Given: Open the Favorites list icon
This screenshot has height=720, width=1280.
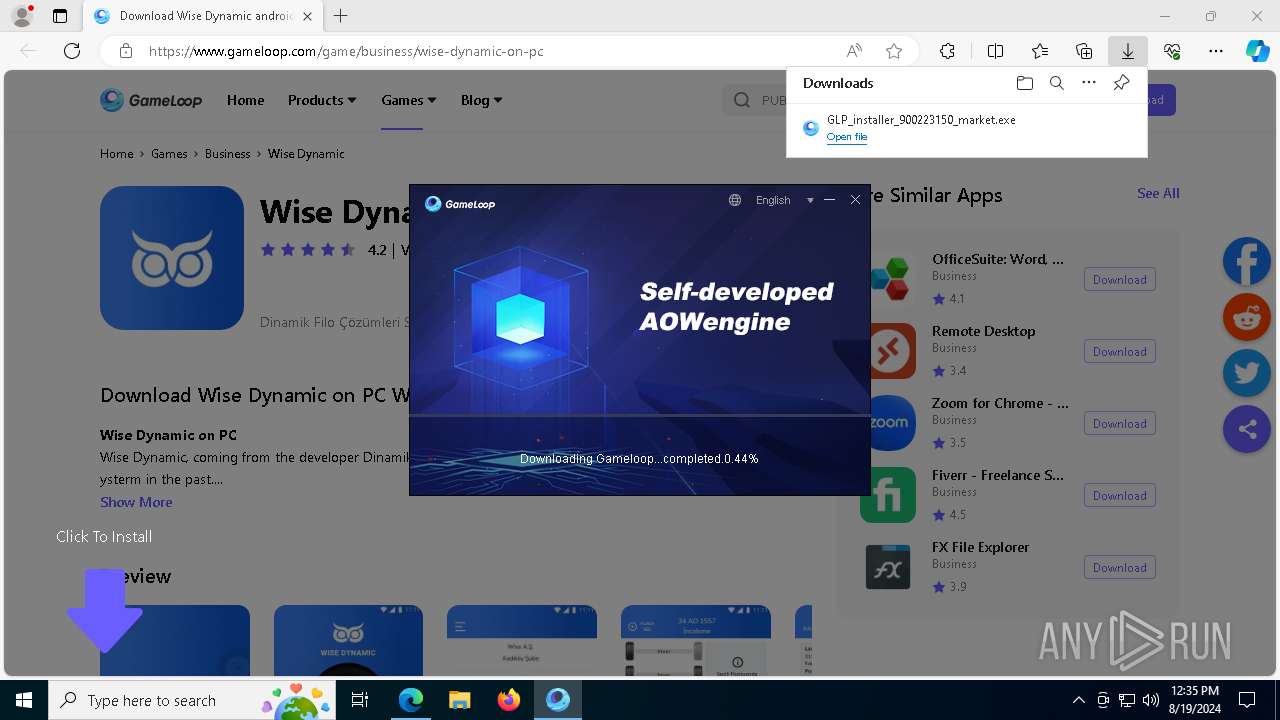Looking at the screenshot, I should click(1040, 51).
